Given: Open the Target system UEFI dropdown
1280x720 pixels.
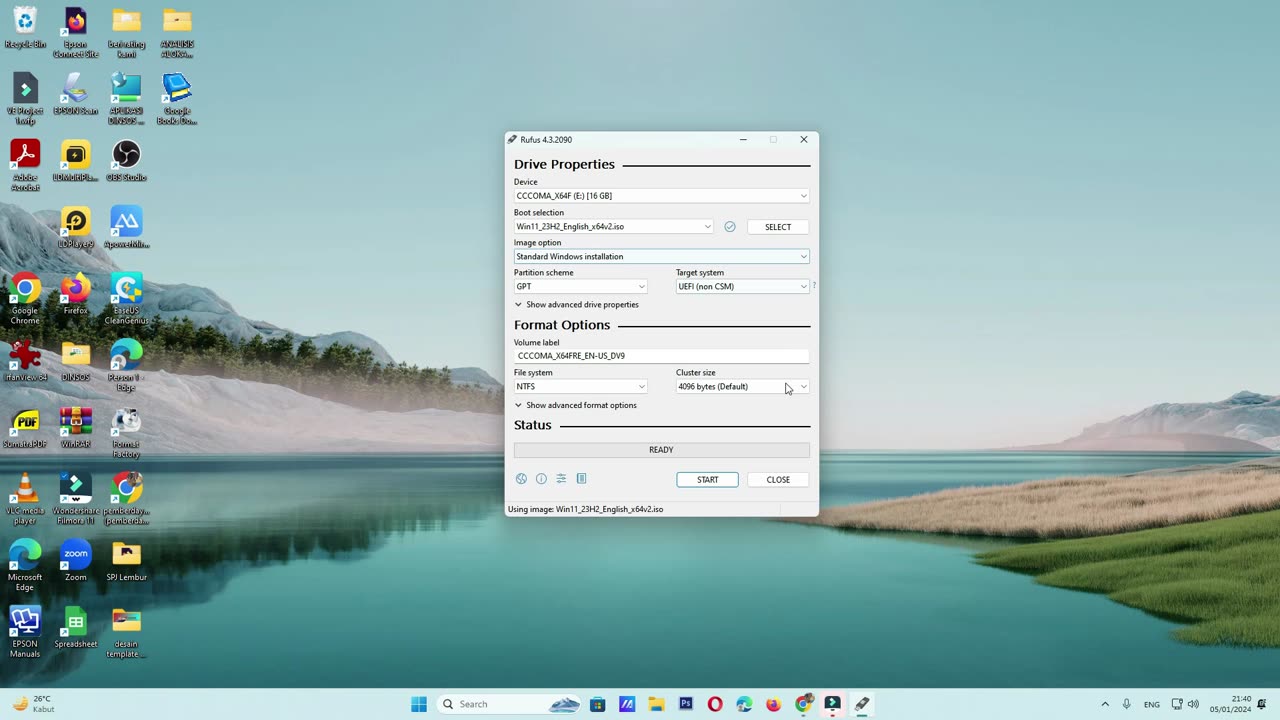Looking at the screenshot, I should 742,287.
